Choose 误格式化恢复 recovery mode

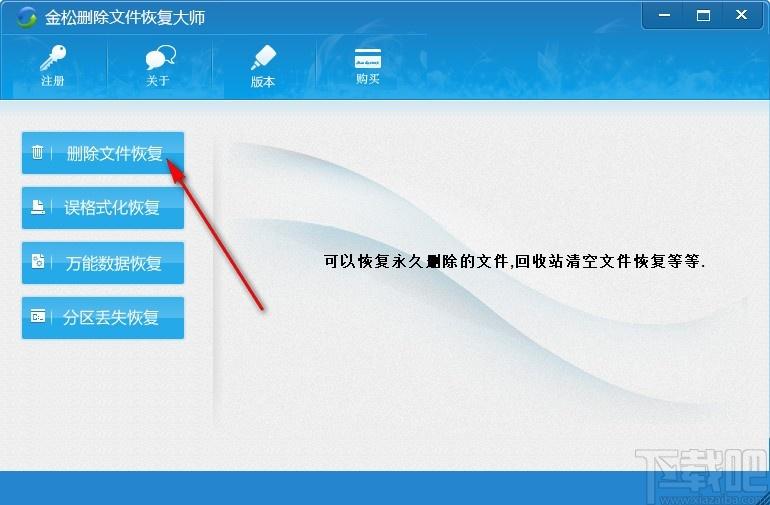103,208
